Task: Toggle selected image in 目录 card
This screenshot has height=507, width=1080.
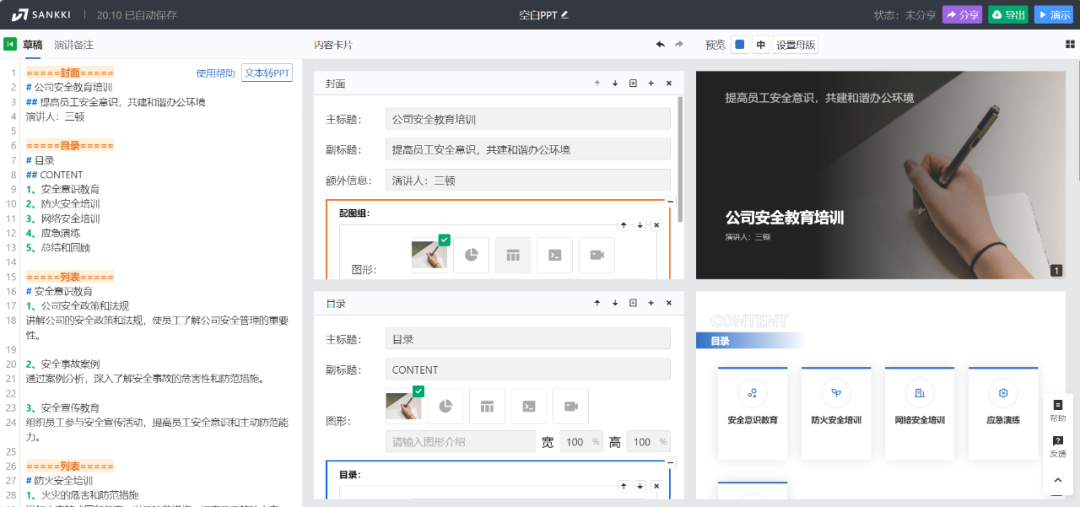Action: click(404, 406)
